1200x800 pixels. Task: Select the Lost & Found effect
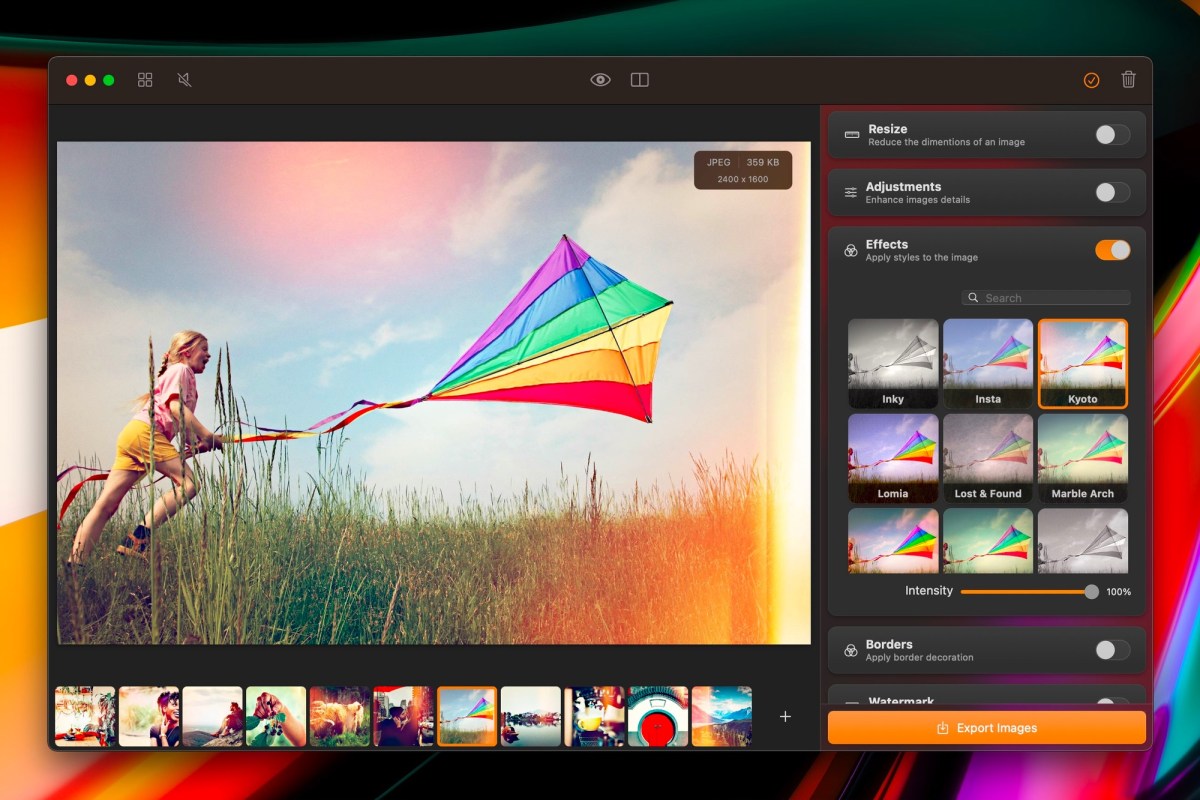tap(988, 458)
